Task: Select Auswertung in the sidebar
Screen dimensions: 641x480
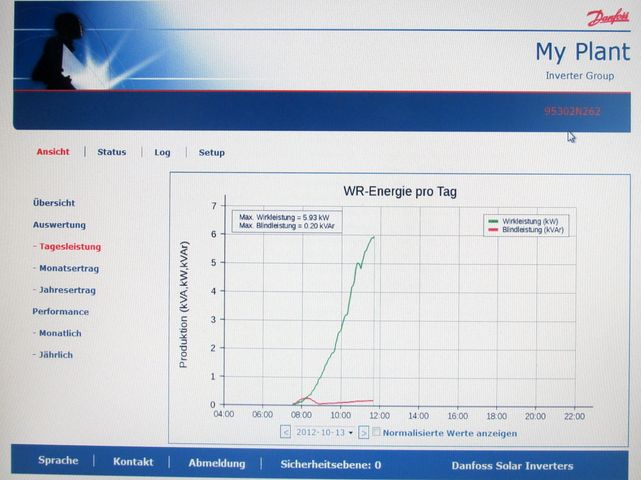Action: pyautogui.click(x=59, y=225)
